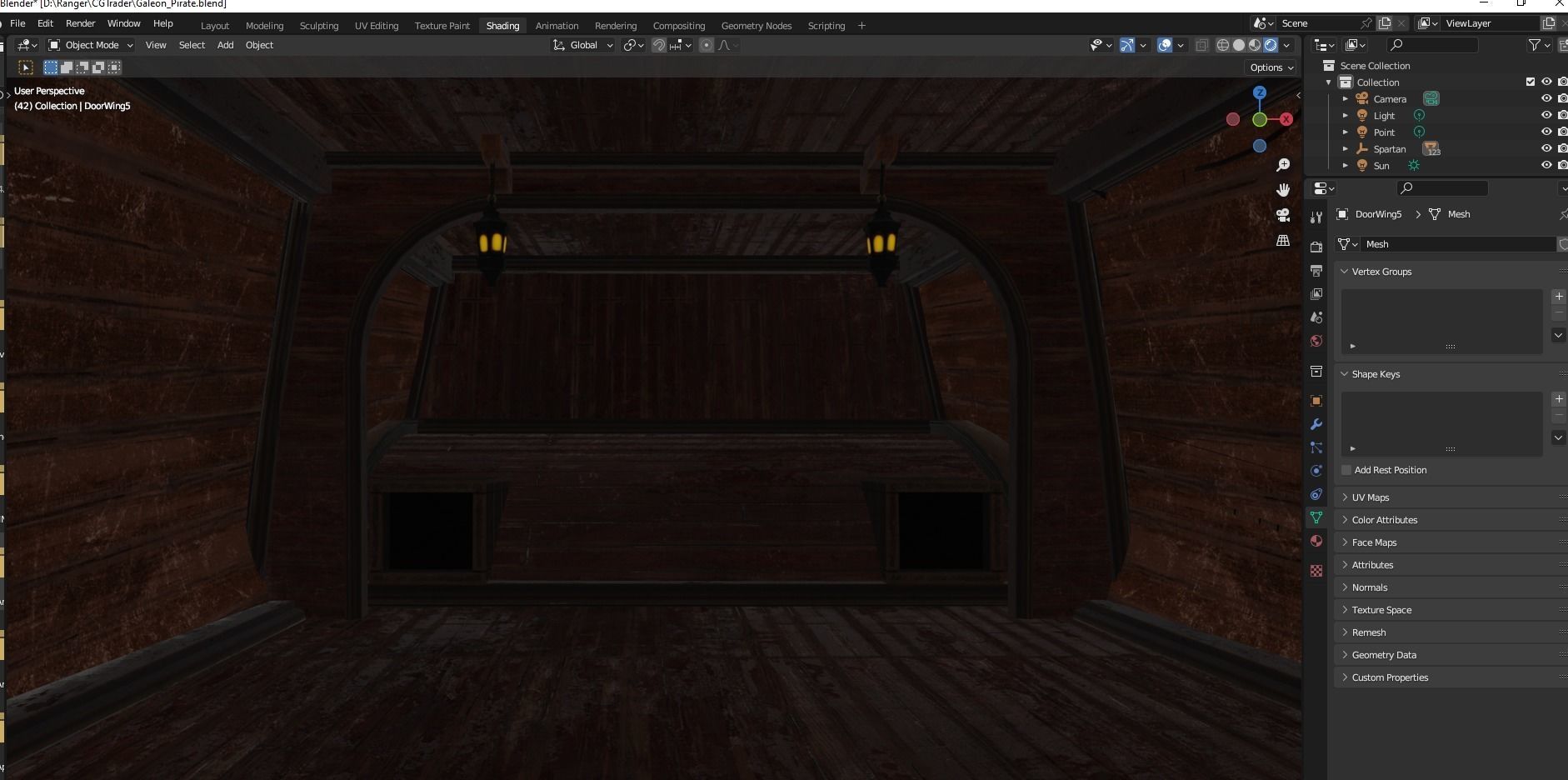Open the Scene properties tab
Screen dimensions: 1568x780
pos(1316,317)
